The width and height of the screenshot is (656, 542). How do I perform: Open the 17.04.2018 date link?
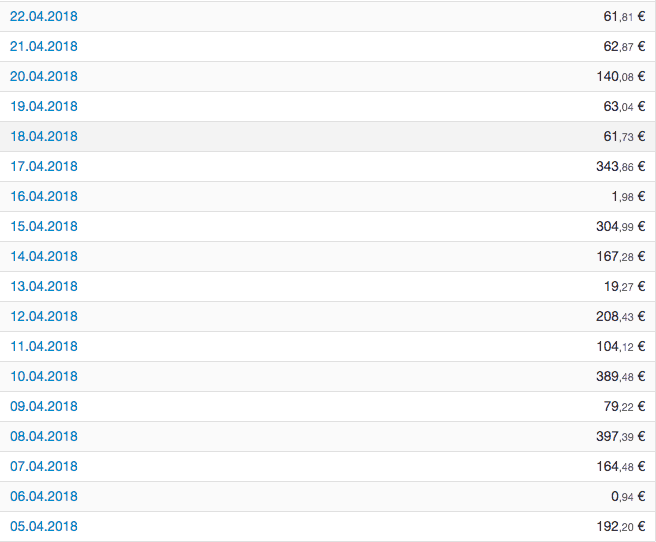[44, 166]
